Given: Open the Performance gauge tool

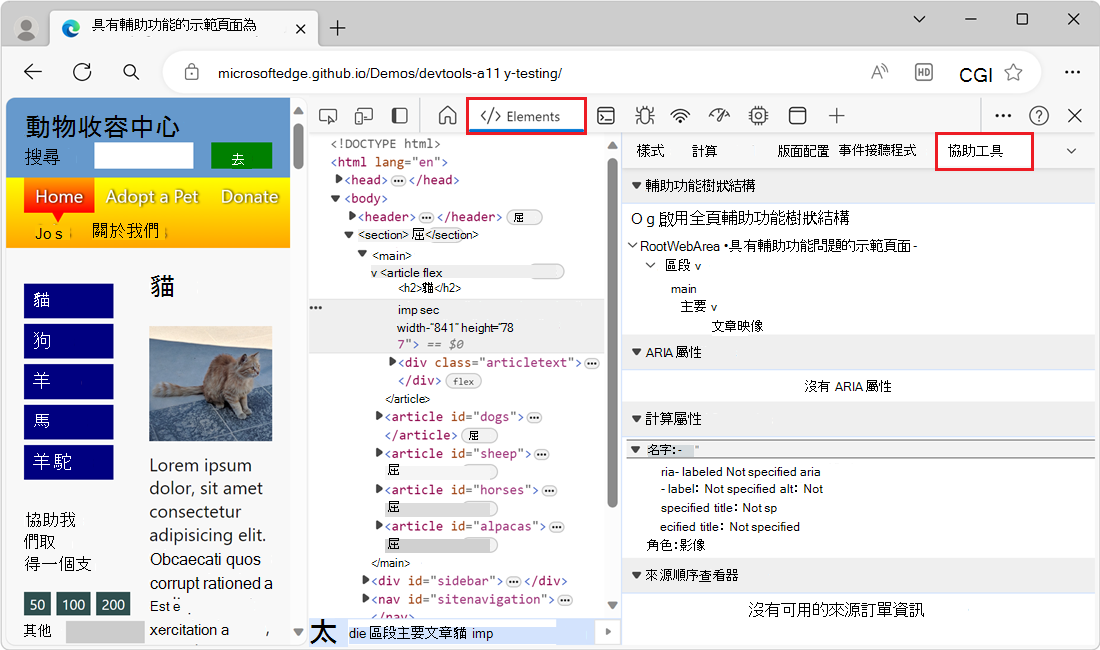Looking at the screenshot, I should coord(719,116).
